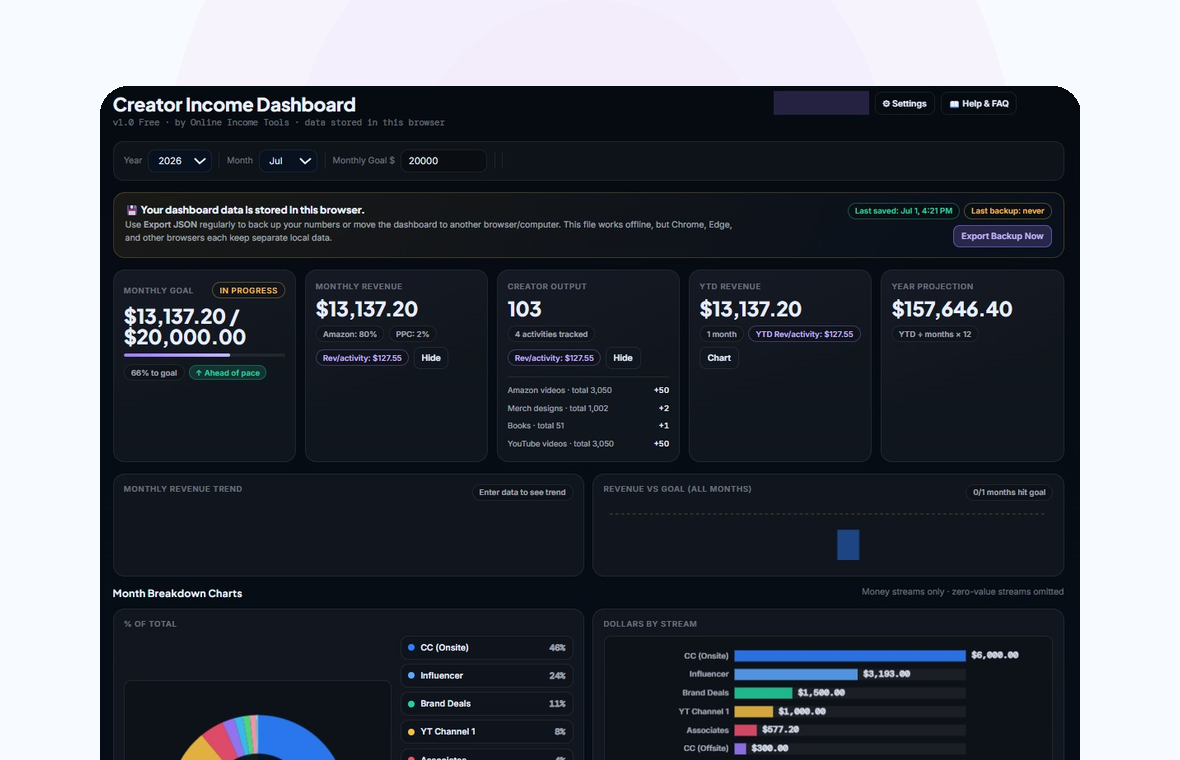Click the CC (Offsite) $300.00 bar
Image resolution: width=1180 pixels, height=760 pixels.
pyautogui.click(x=740, y=749)
